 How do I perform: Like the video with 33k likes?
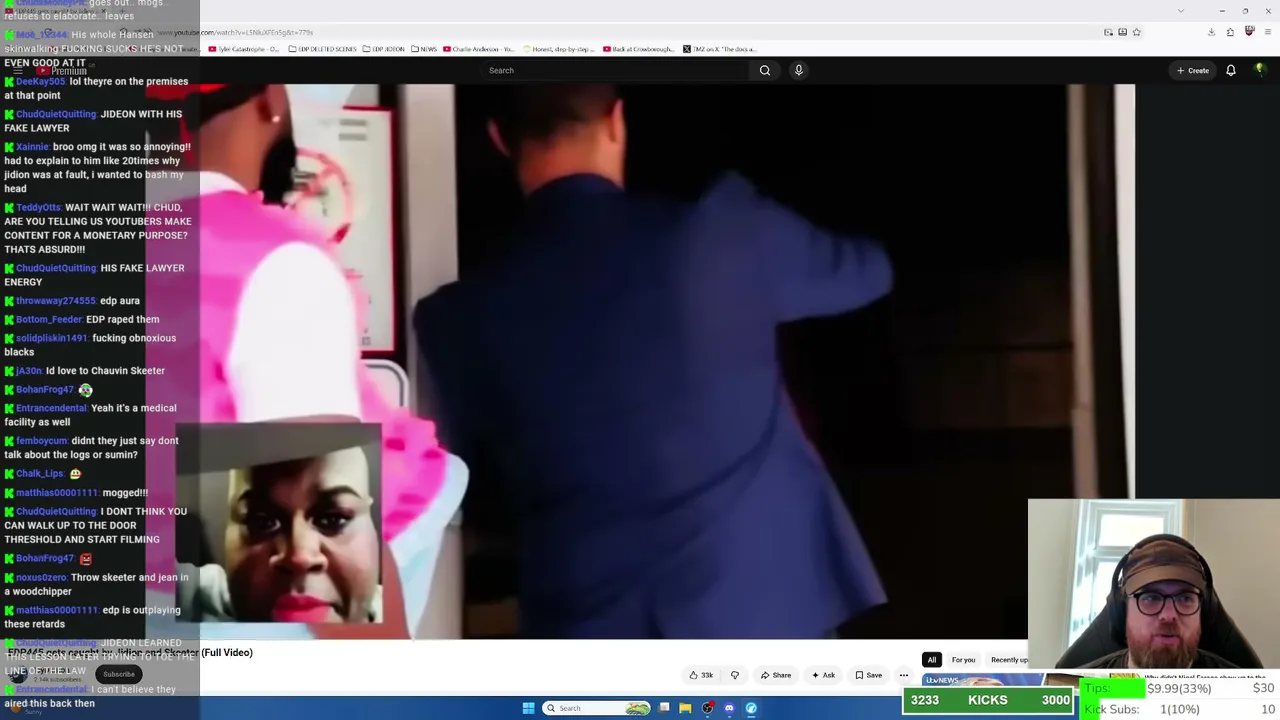click(701, 675)
